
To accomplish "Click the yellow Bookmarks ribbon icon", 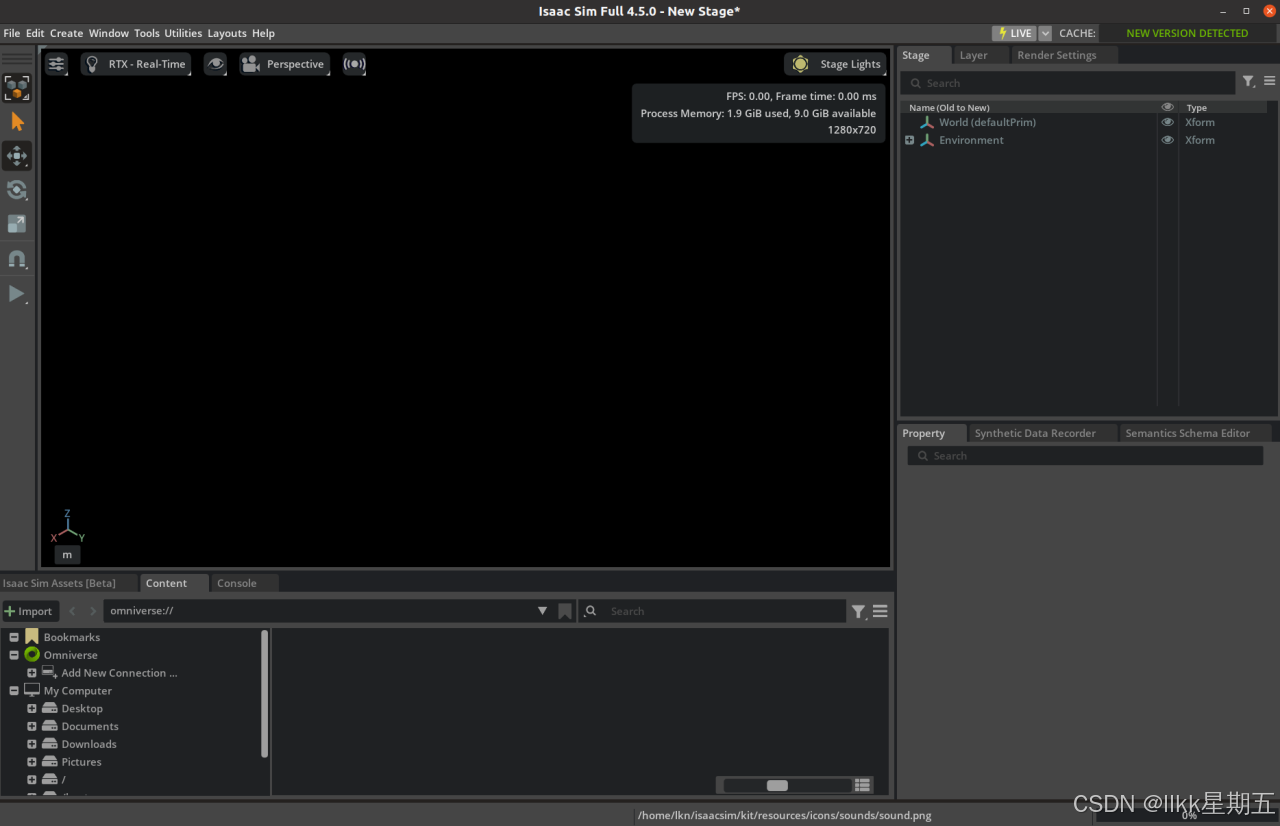I will tap(32, 637).
